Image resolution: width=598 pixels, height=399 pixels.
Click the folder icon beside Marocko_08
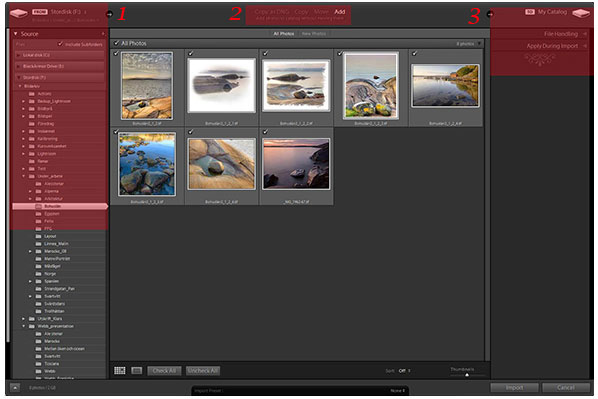tap(39, 251)
